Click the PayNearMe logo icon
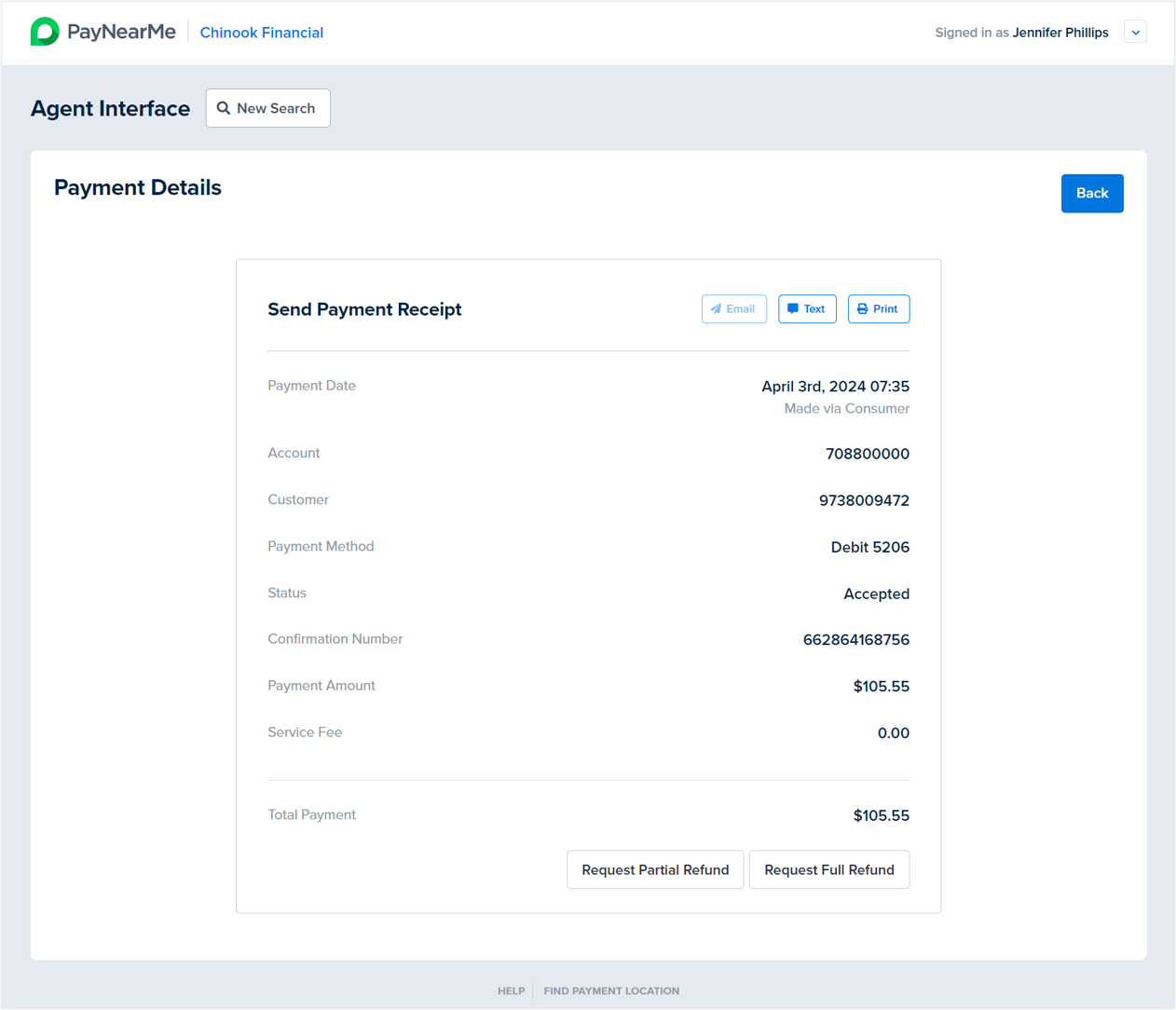Screen dimensions: 1176x1010 [45, 32]
